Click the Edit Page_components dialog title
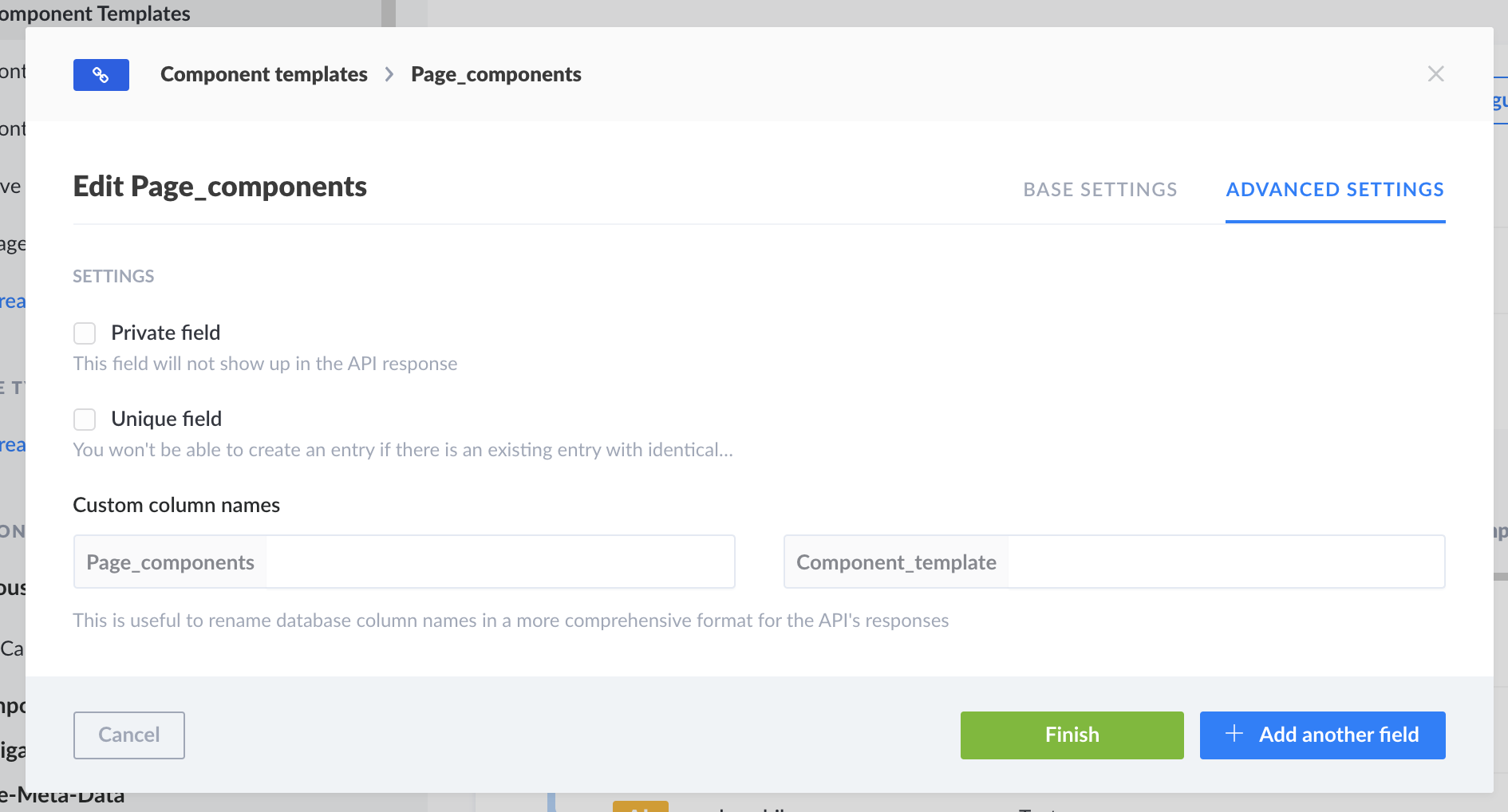Screen dimensions: 1508x812 click(x=220, y=187)
